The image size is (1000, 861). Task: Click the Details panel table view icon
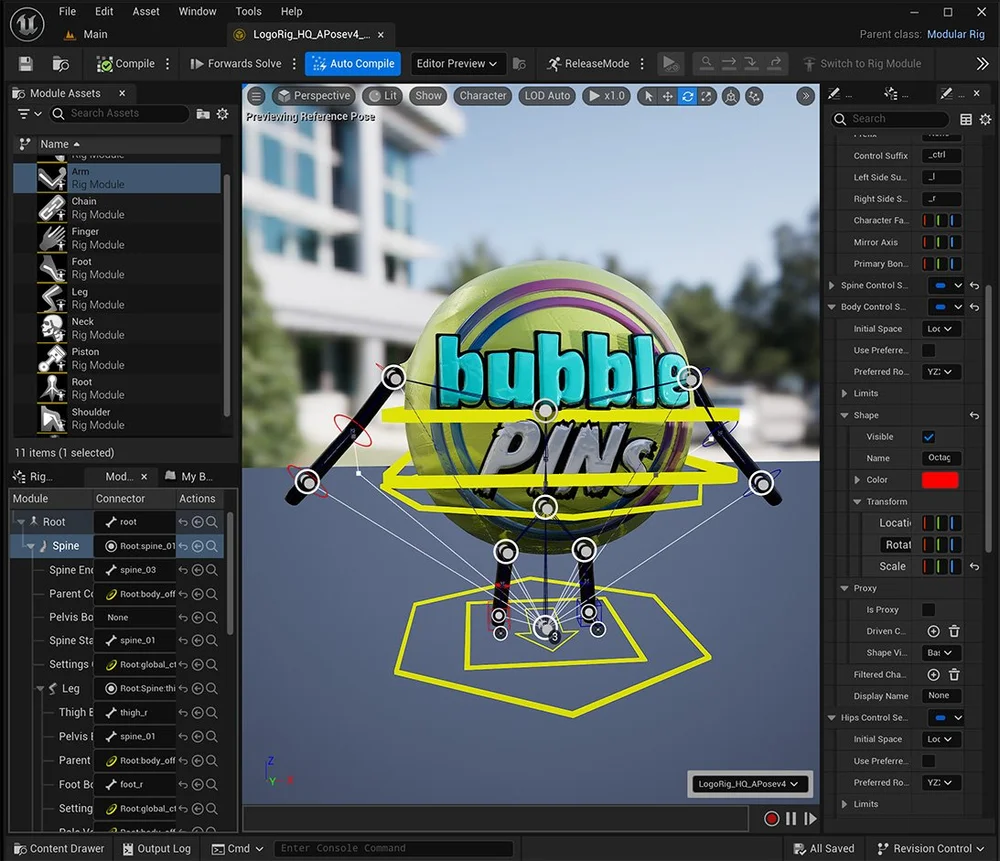pyautogui.click(x=966, y=119)
